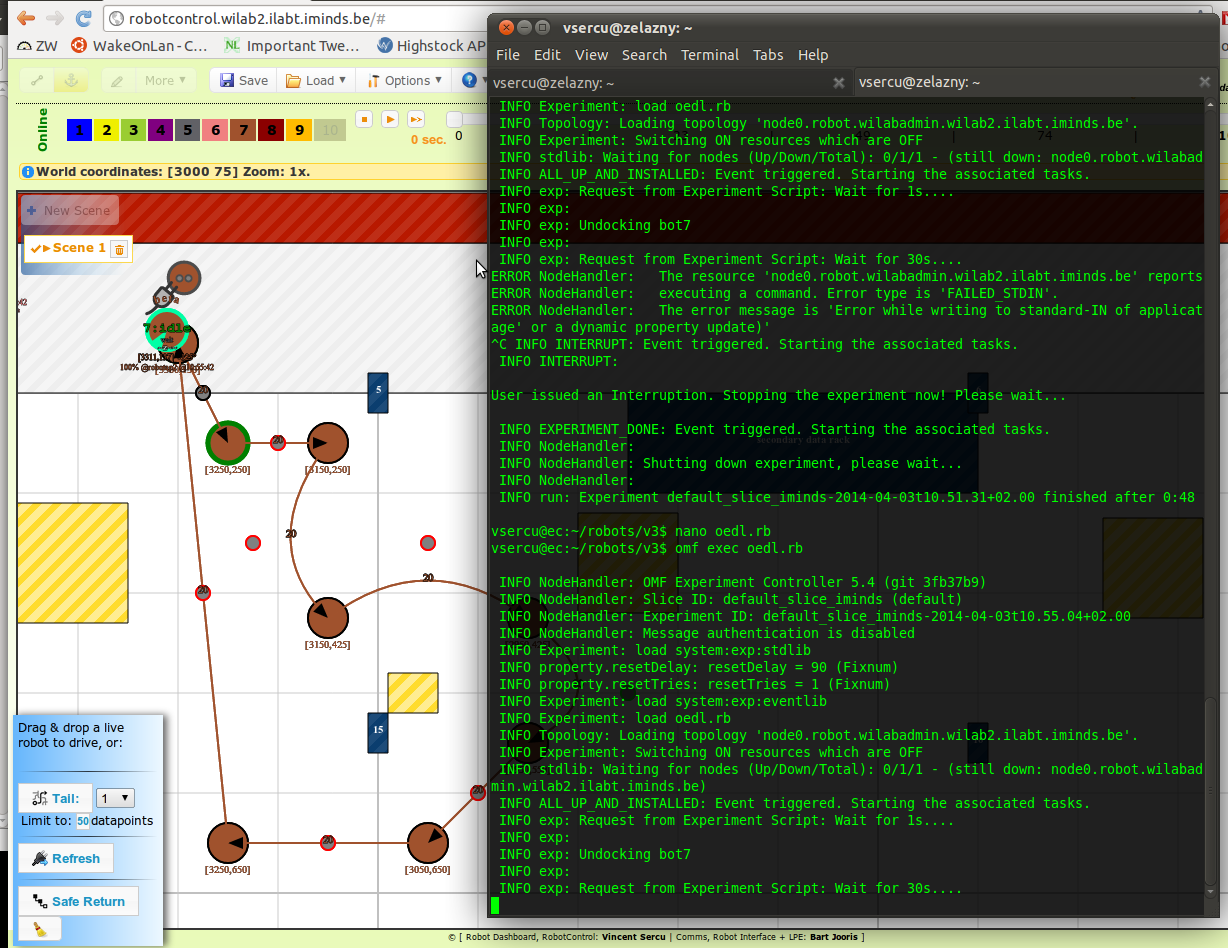Select the purple robot 4 swatch
This screenshot has height=948, width=1228.
(x=160, y=130)
